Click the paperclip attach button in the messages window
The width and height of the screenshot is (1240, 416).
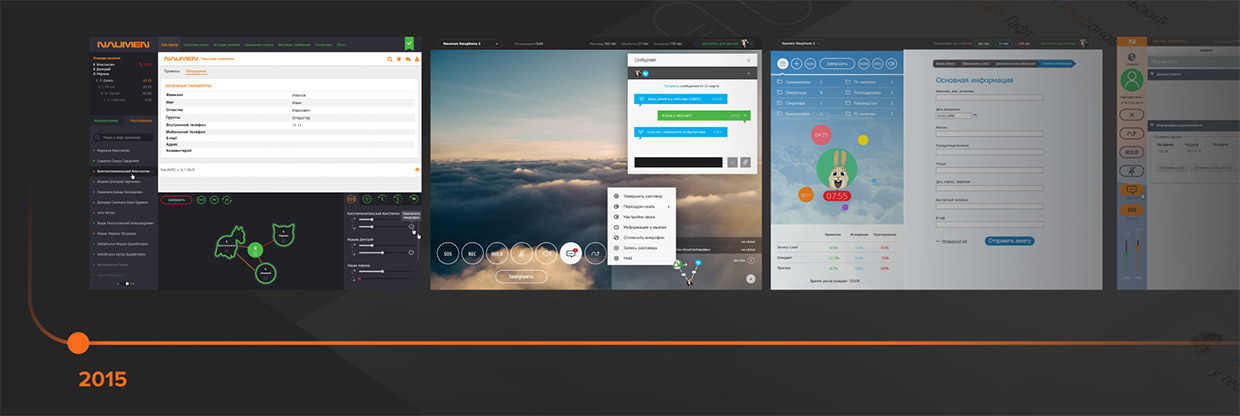pos(745,162)
